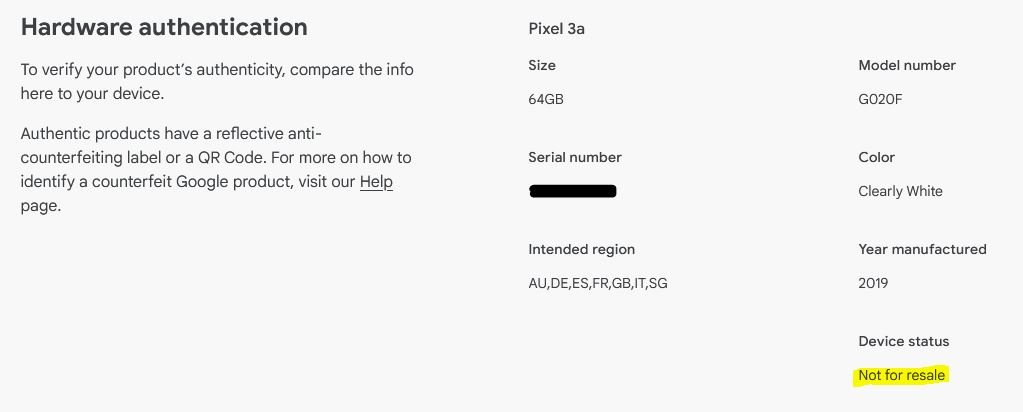
Task: Click the Year manufactured label
Action: tap(922, 249)
